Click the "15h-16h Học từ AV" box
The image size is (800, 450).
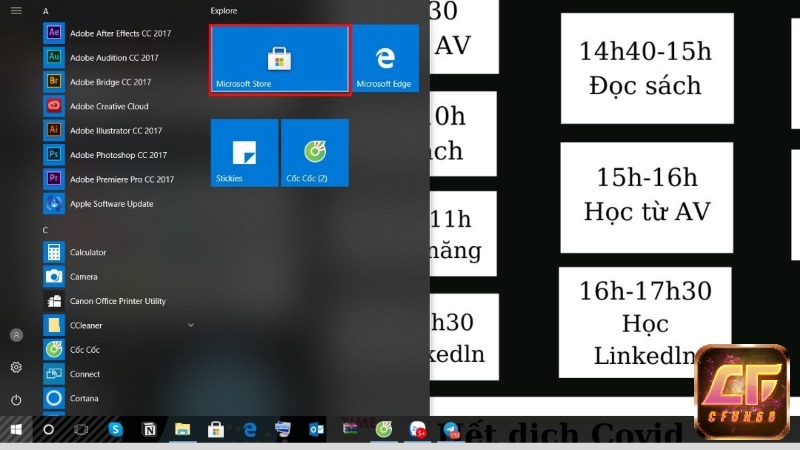point(646,197)
